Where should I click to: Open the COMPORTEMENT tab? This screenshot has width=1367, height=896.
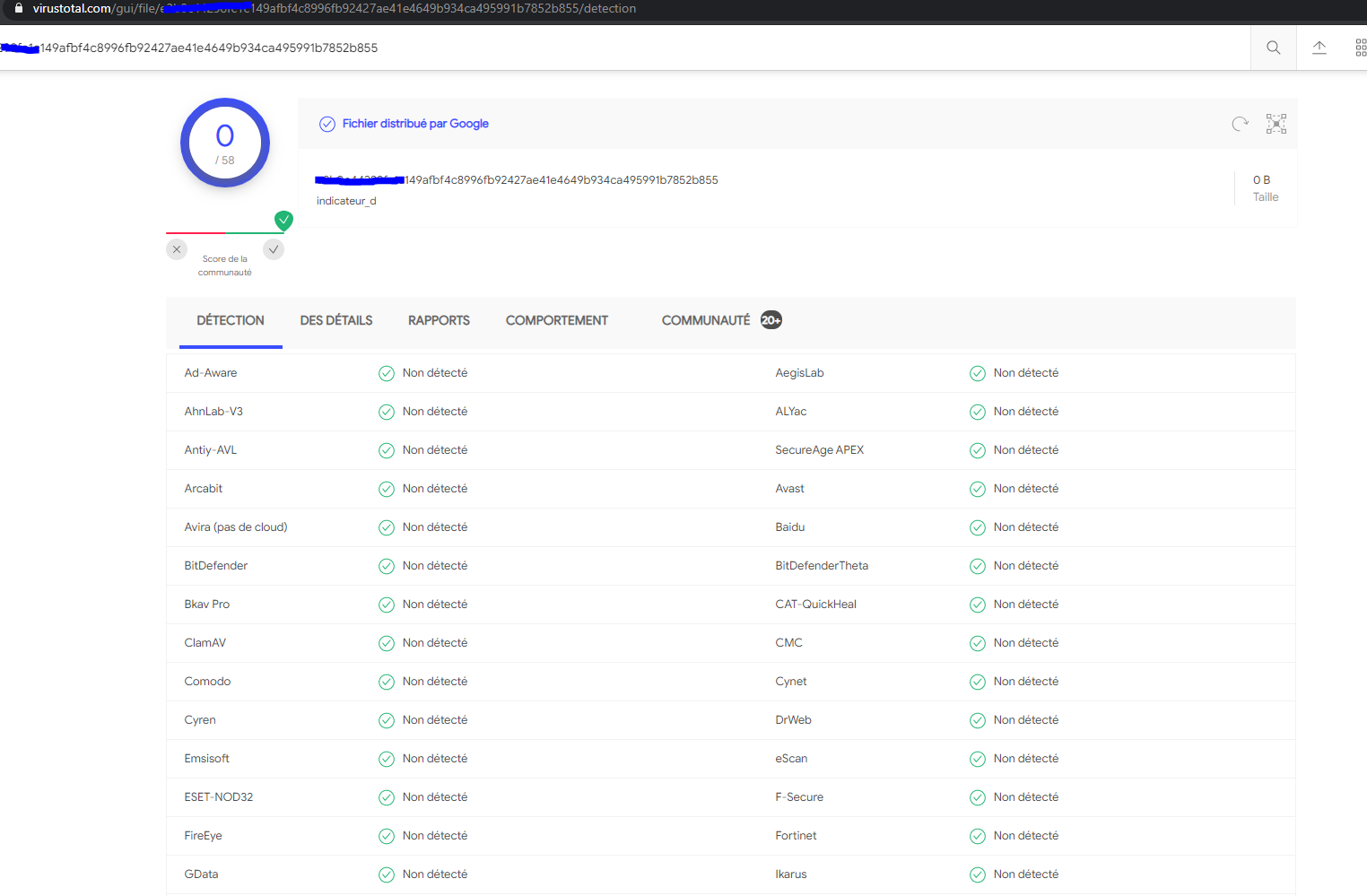click(x=557, y=320)
